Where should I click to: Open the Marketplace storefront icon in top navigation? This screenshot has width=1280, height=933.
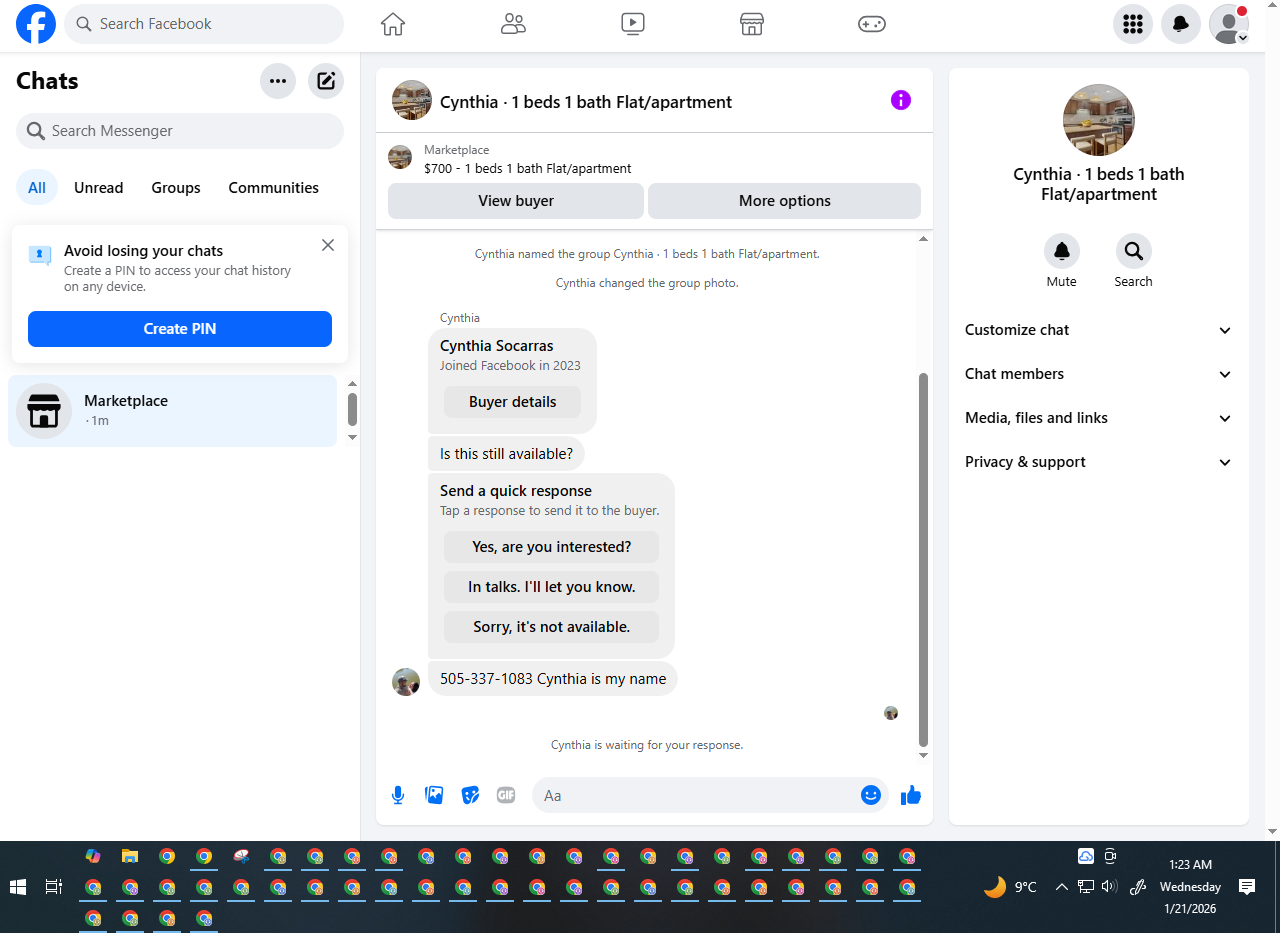coord(752,24)
